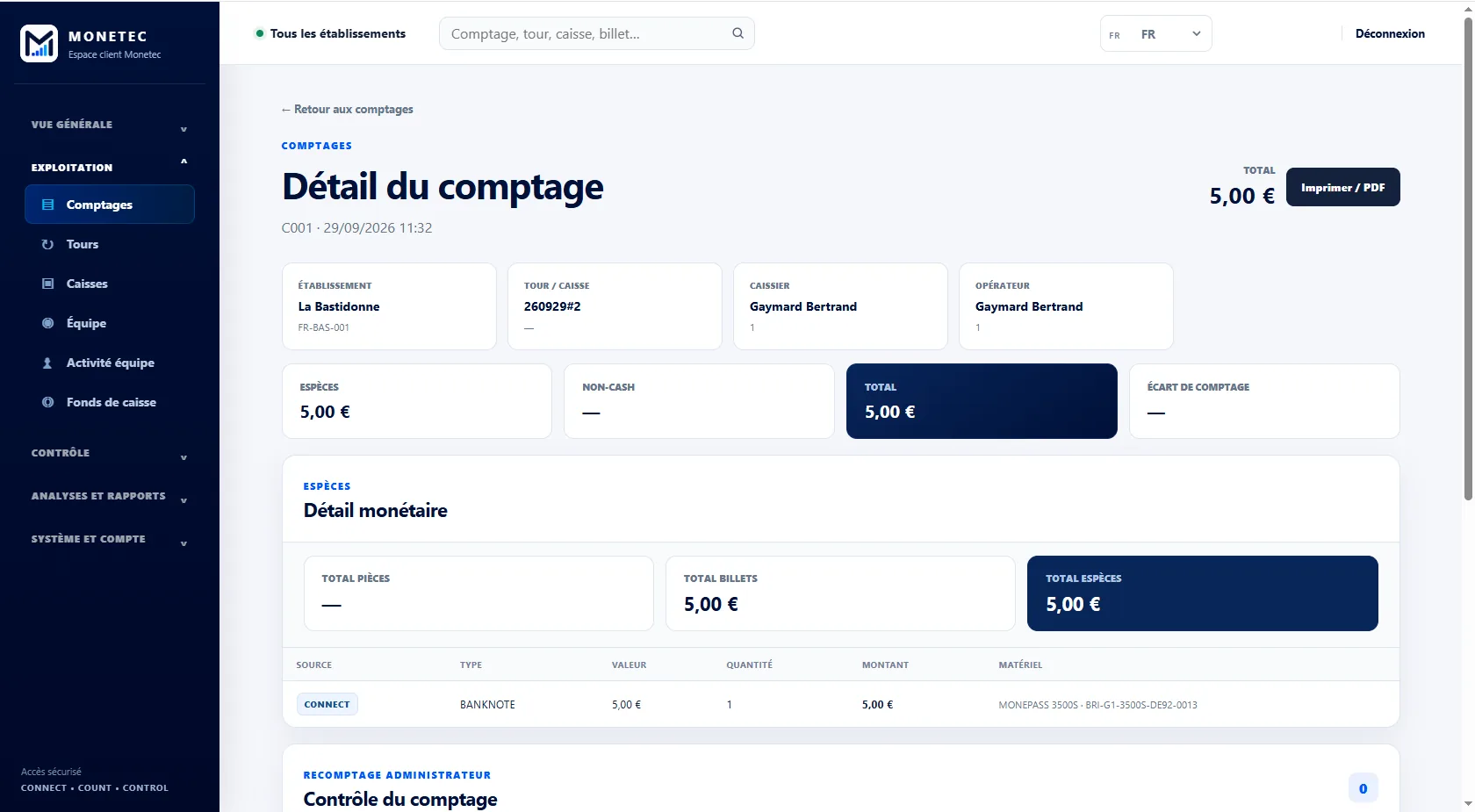Expand the Système et compte section
The image size is (1475, 812).
click(x=110, y=539)
